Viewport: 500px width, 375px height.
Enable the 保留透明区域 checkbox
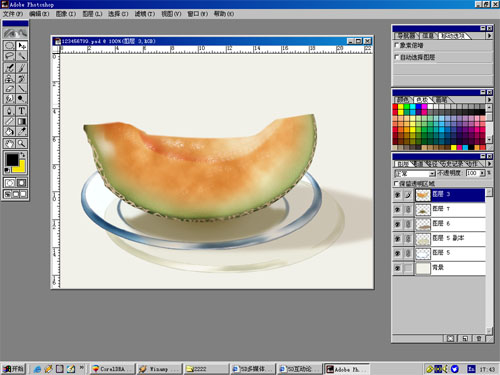coord(396,183)
